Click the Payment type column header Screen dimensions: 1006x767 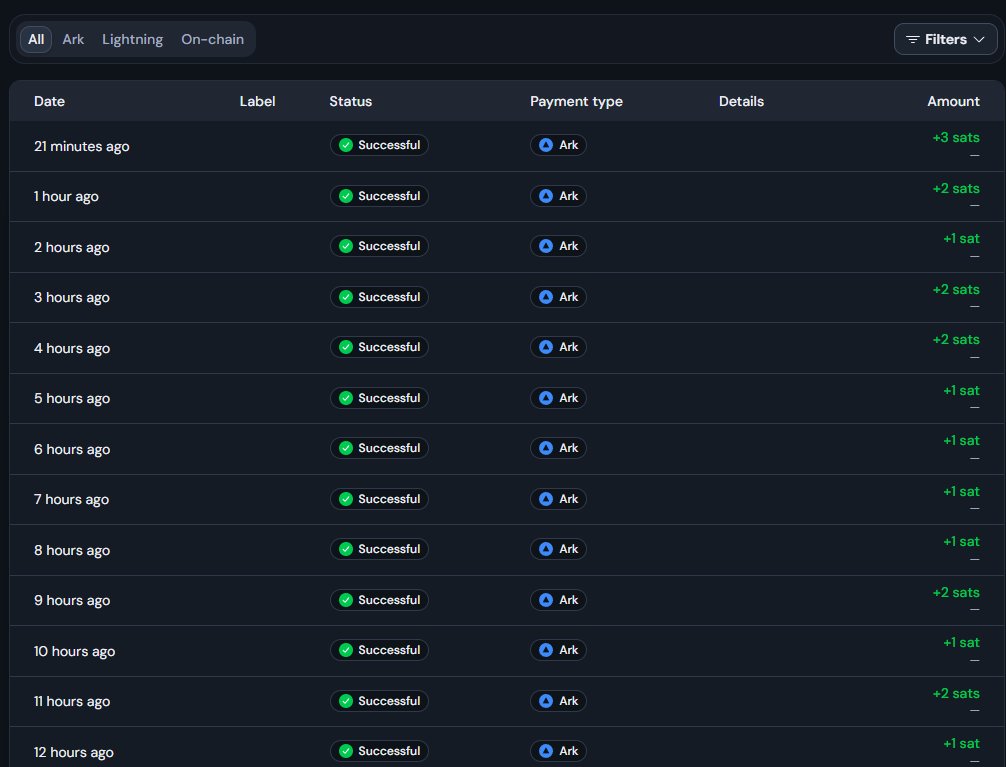click(576, 101)
